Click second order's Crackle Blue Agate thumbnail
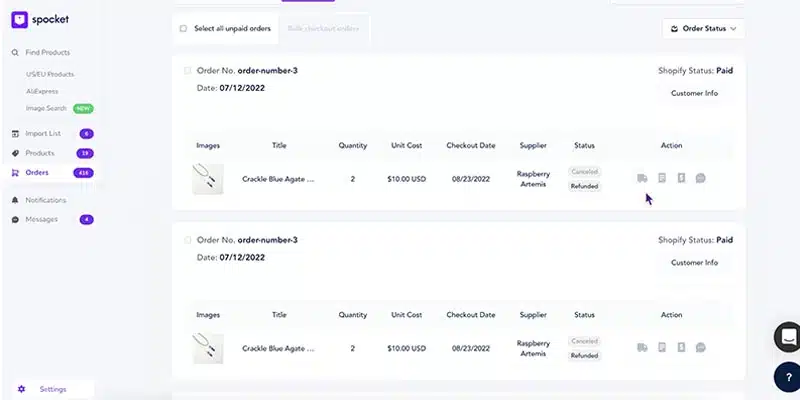Viewport: 800px width, 400px height. pos(208,348)
